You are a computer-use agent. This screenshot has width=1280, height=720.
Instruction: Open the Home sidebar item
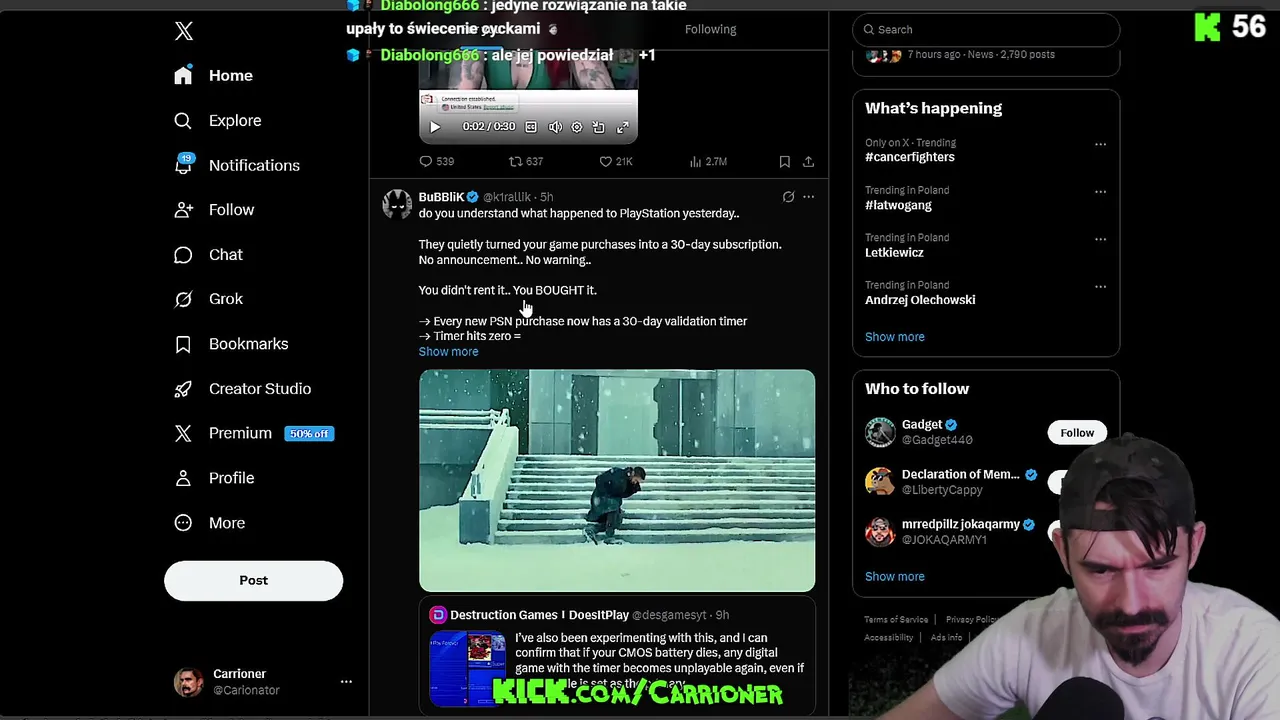(x=213, y=76)
